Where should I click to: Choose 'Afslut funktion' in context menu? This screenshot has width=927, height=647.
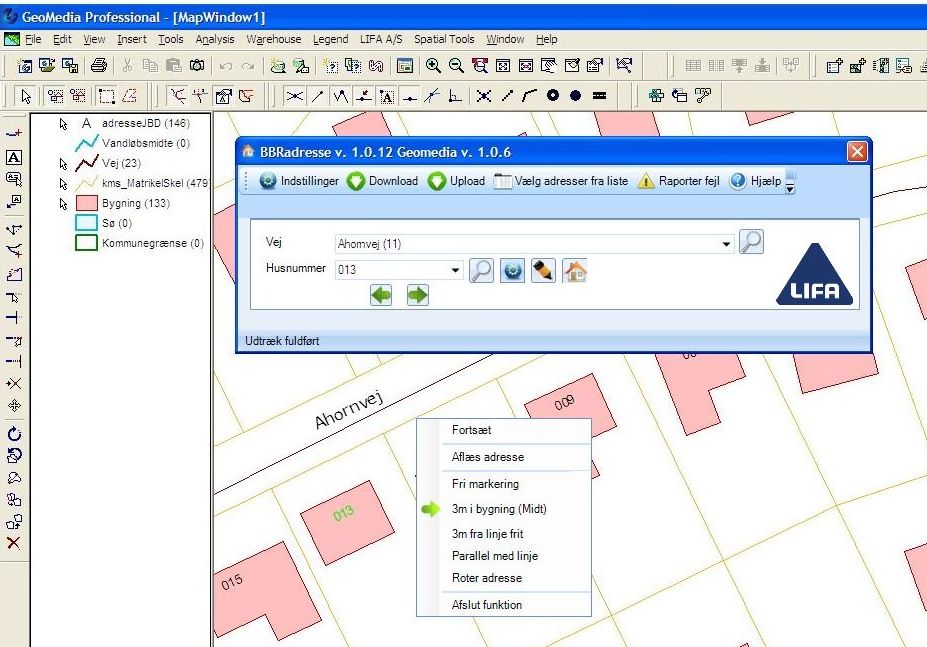click(504, 604)
